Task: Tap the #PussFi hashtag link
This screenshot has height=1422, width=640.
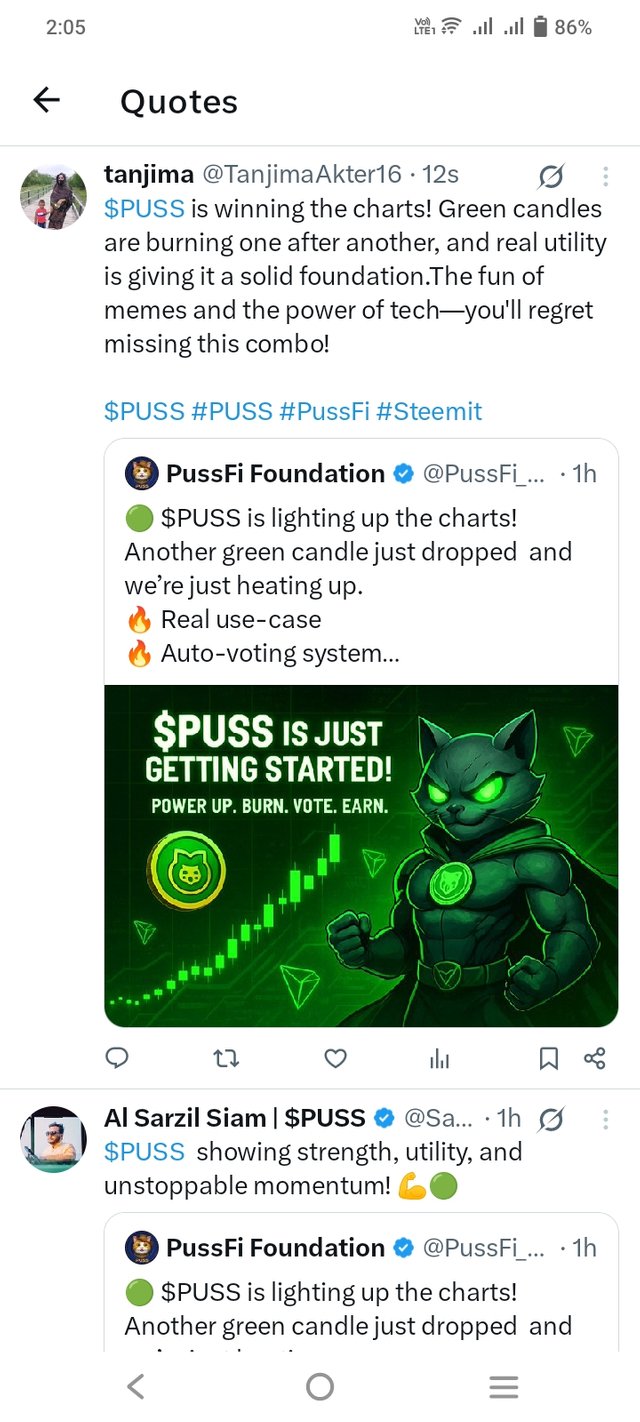Action: [325, 411]
